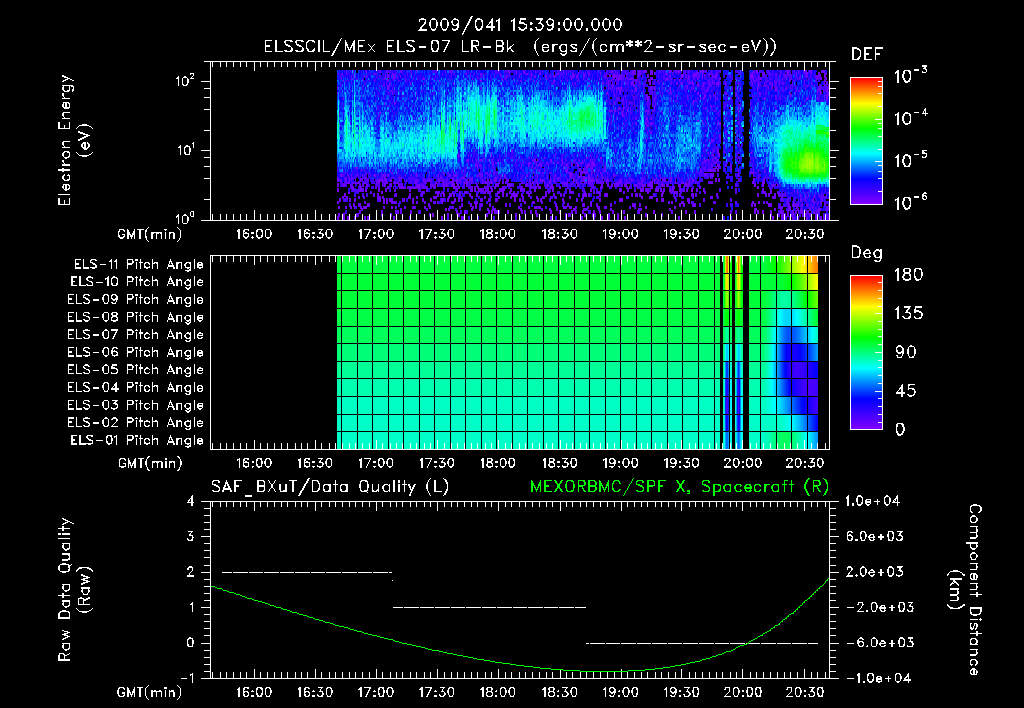The image size is (1024, 708).
Task: Select the 'ELS-08 Pitch Angle' row label
Action: point(135,317)
